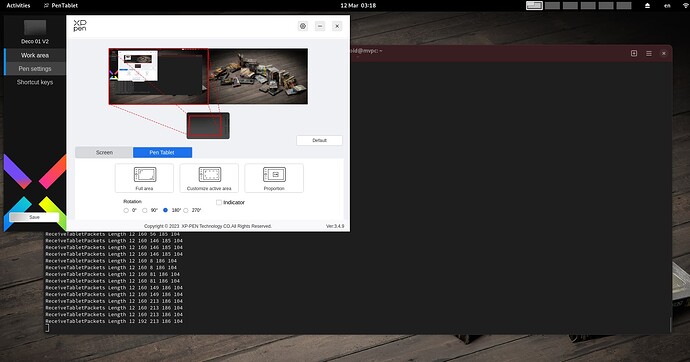This screenshot has width=690, height=362.
Task: Select the right monitor in screen preview
Action: point(258,76)
